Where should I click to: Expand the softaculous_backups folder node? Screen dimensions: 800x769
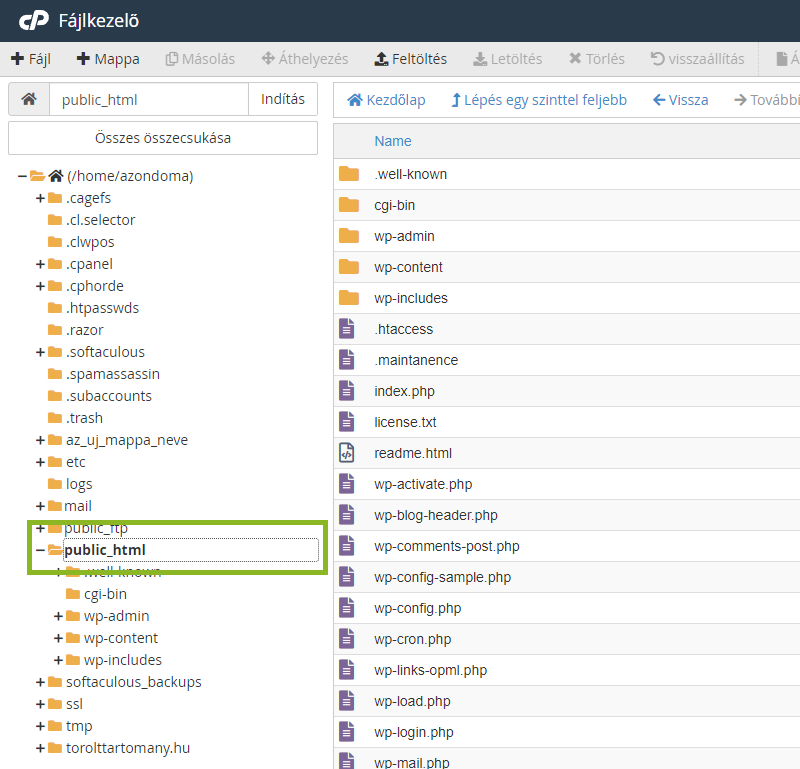click(x=40, y=682)
